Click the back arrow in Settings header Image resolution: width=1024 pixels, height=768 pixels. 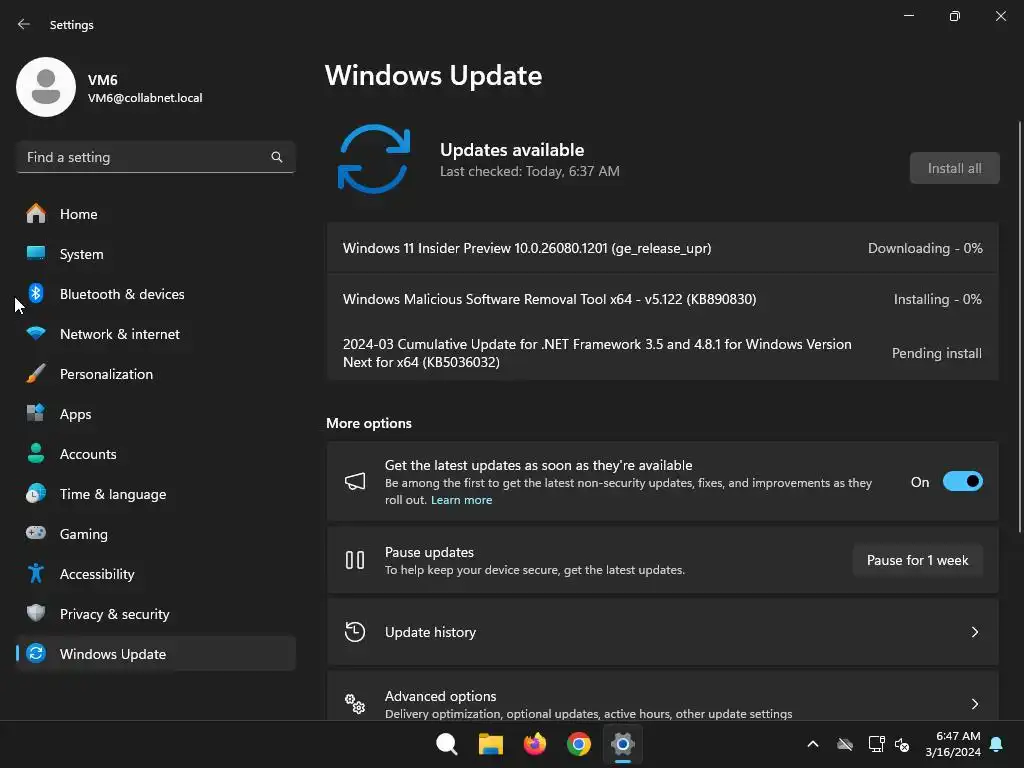tap(24, 24)
